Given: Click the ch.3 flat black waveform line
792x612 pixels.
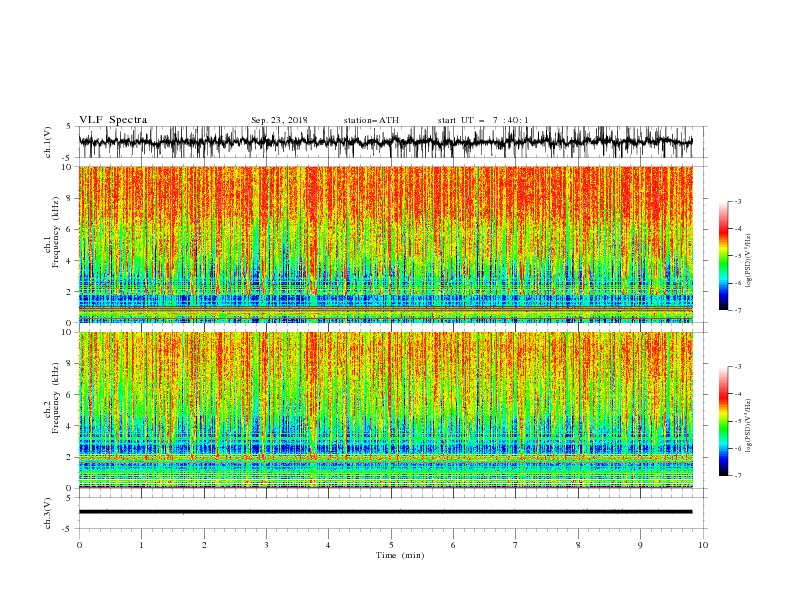Looking at the screenshot, I should [x=385, y=512].
